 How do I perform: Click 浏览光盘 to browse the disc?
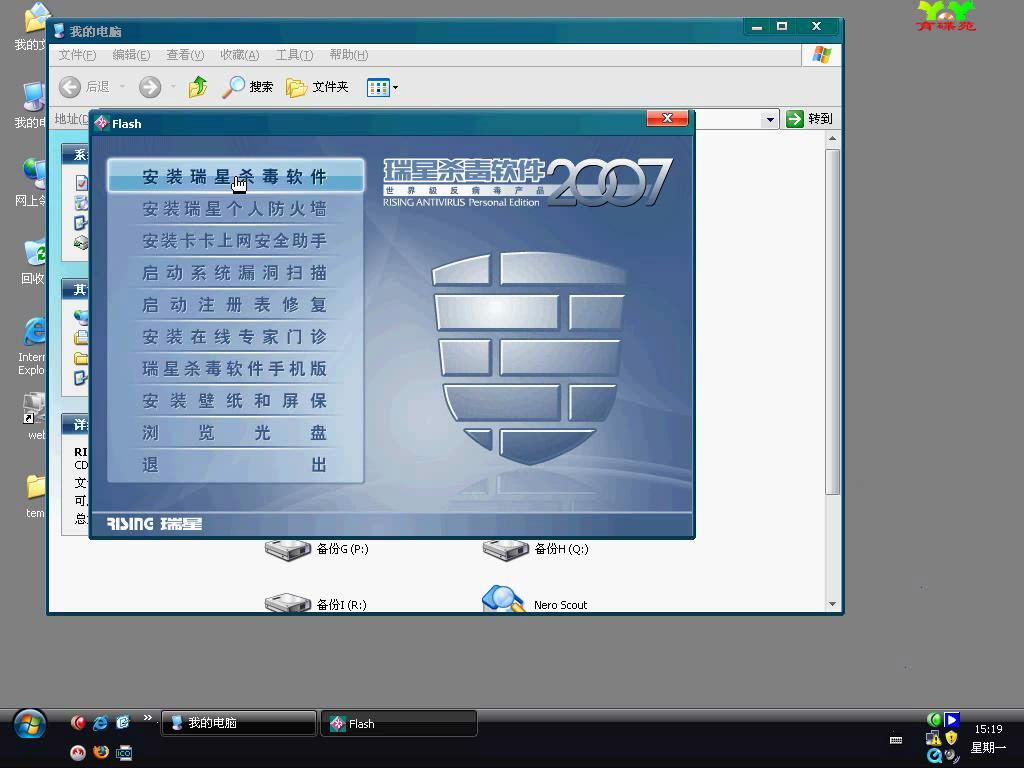pyautogui.click(x=235, y=432)
